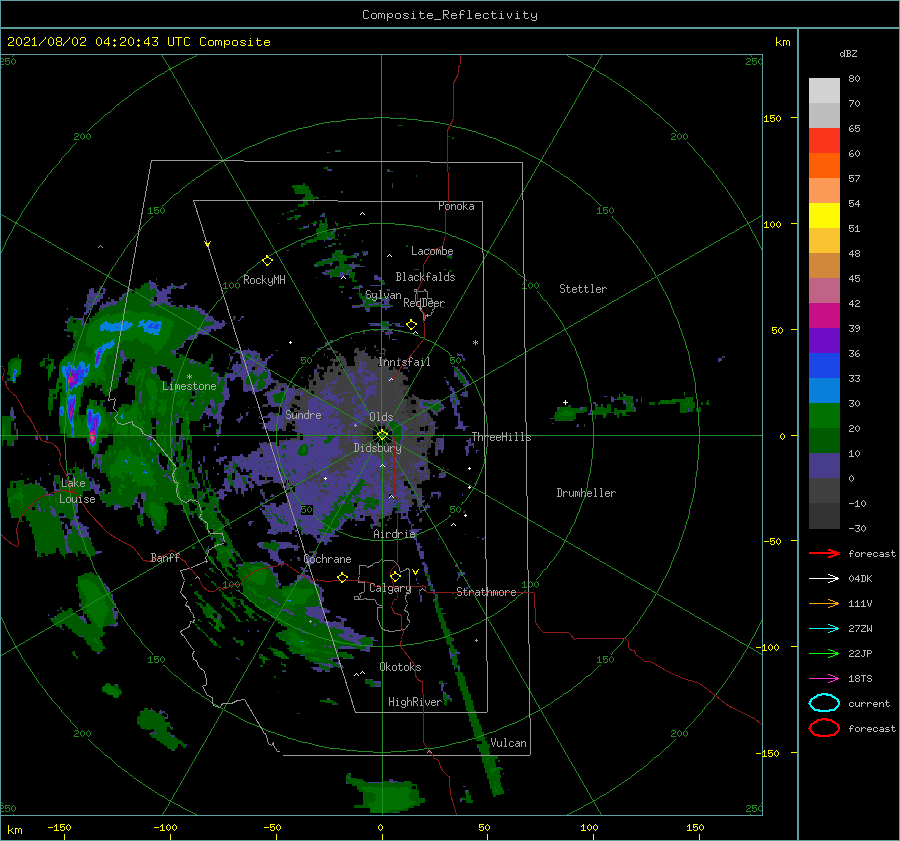Select the magenta 39-42 dBZ swatch
The width and height of the screenshot is (900, 841).
pos(824,315)
